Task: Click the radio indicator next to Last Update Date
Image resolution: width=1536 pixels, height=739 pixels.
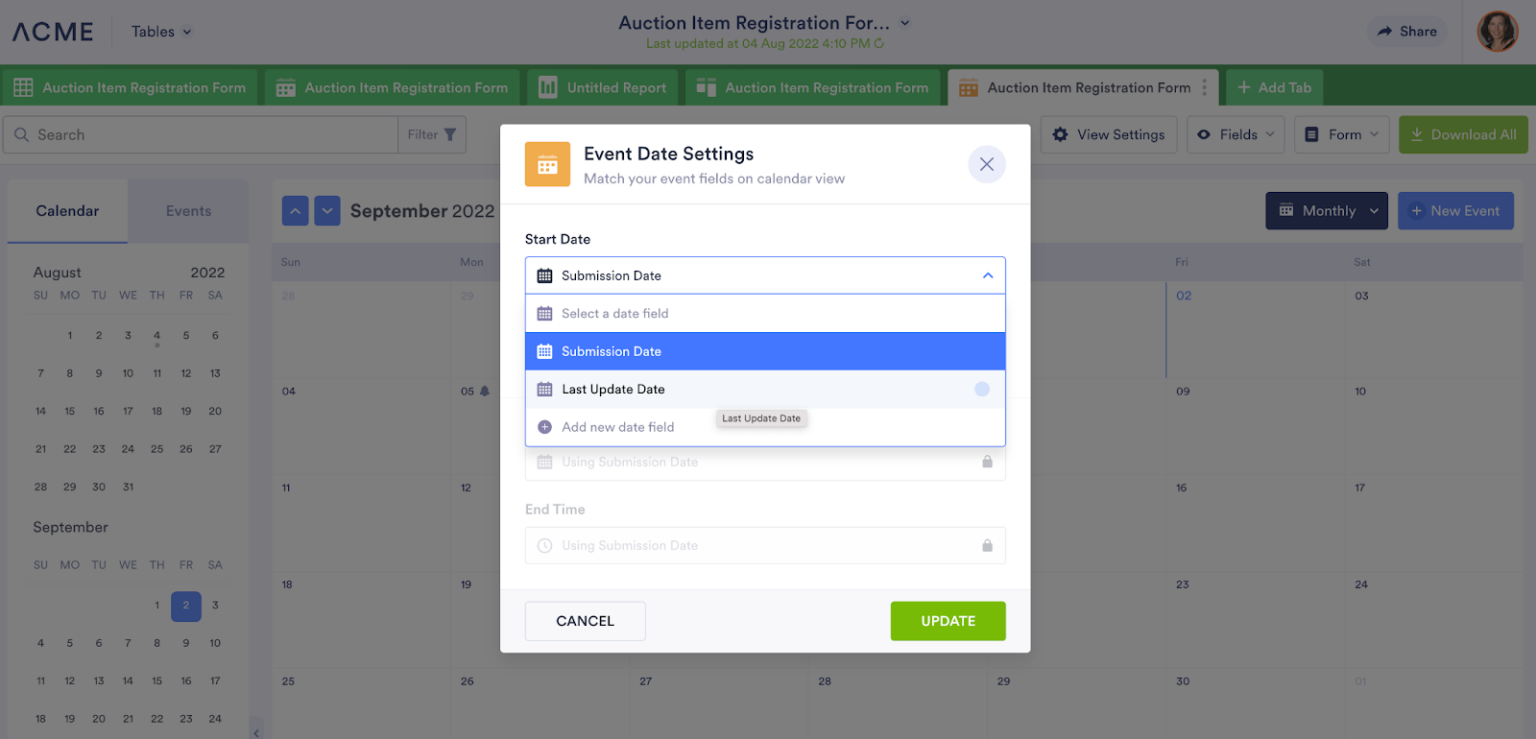Action: point(982,389)
